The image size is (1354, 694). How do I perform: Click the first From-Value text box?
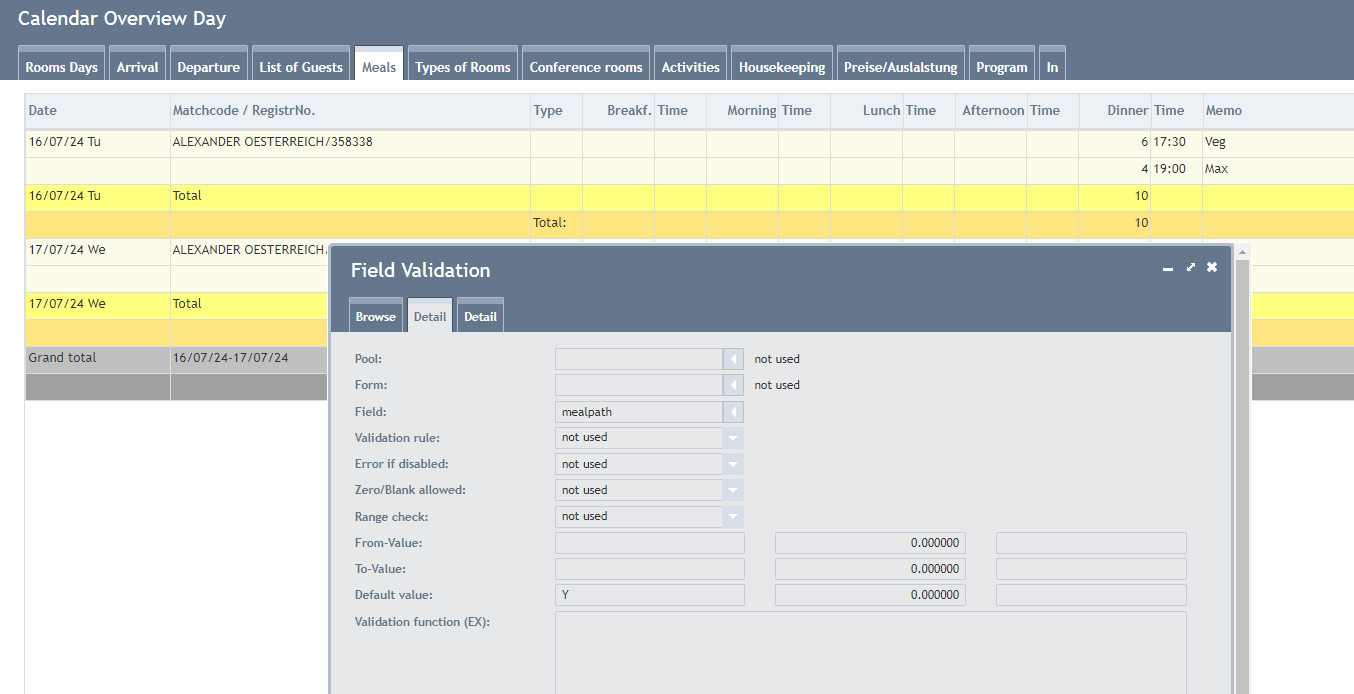click(x=650, y=543)
